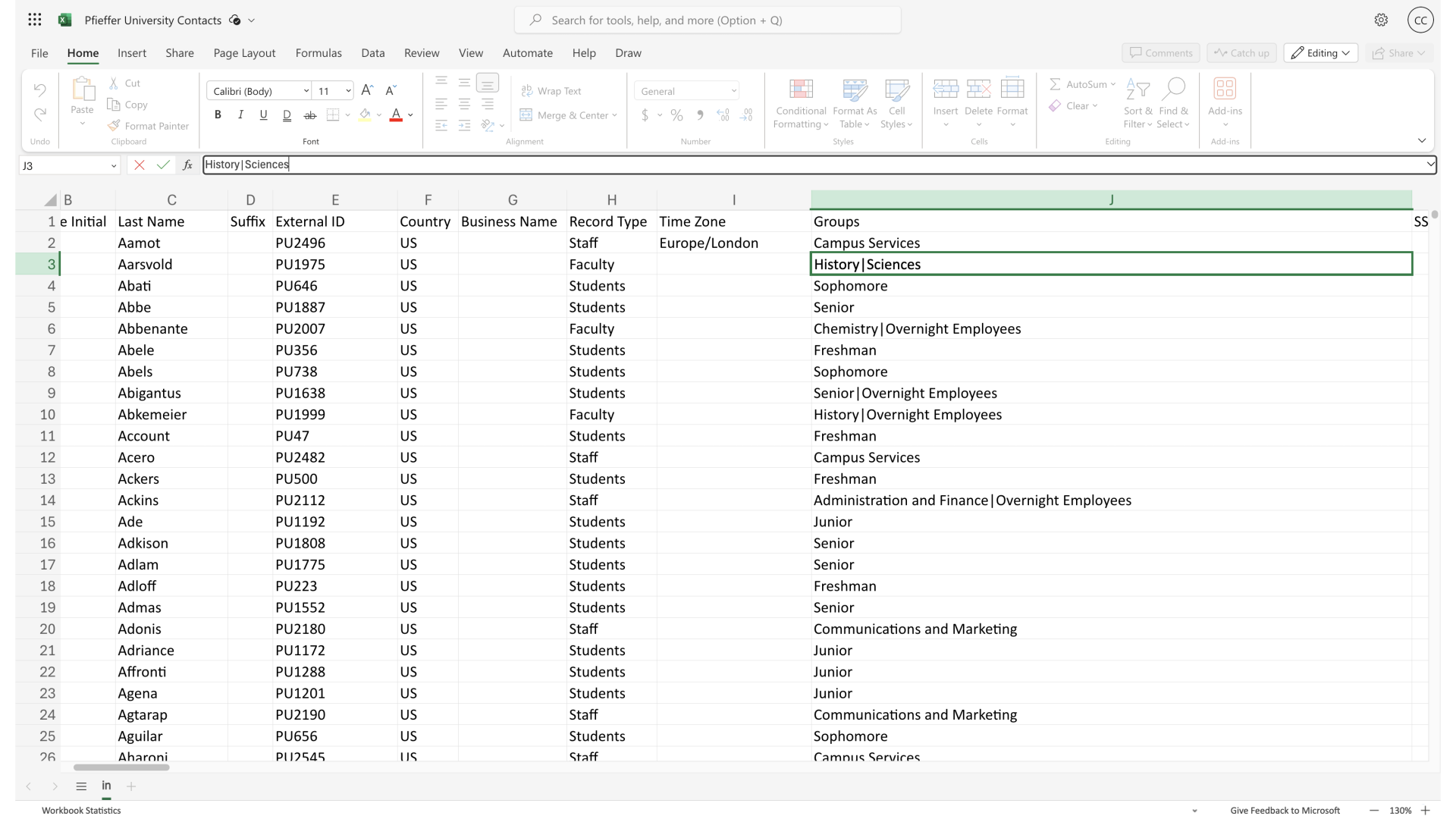Open the Fill Color dropdown arrow

pyautogui.click(x=379, y=115)
